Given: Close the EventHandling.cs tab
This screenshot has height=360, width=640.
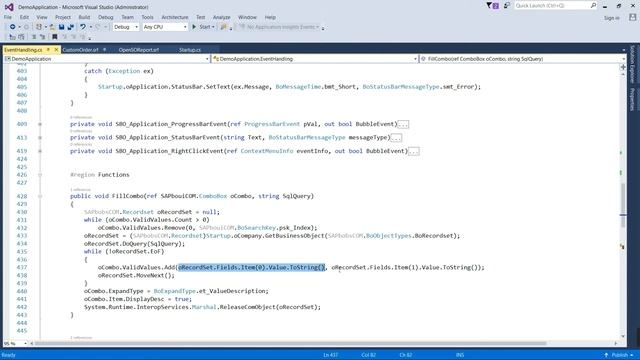Looking at the screenshot, I should point(56,50).
